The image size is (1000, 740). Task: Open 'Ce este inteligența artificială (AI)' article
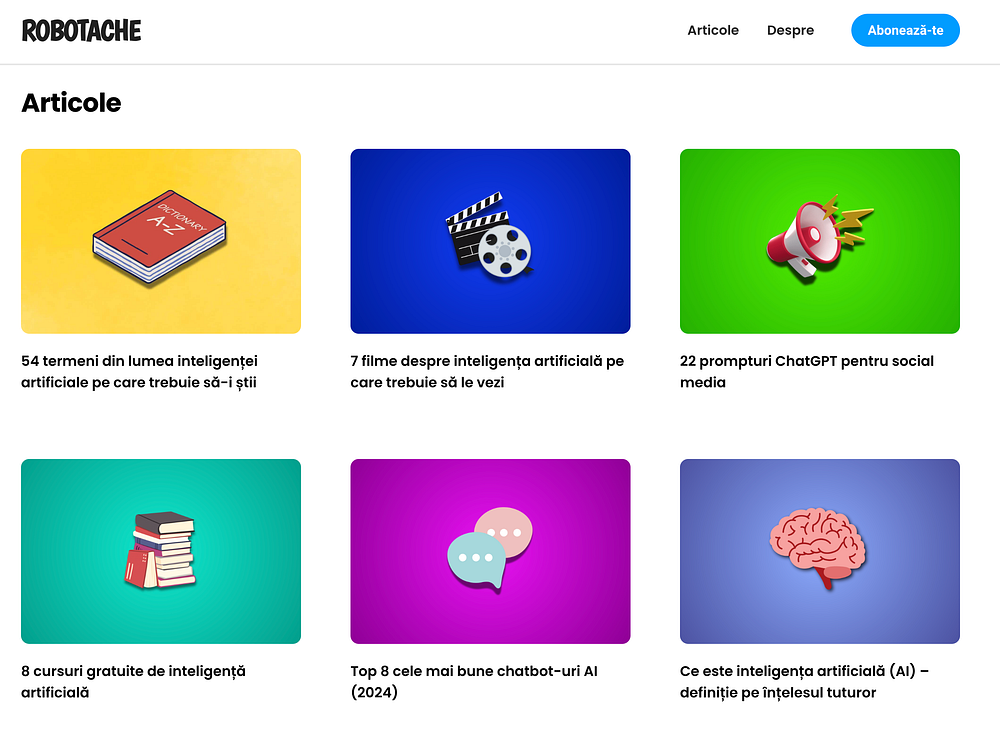804,681
